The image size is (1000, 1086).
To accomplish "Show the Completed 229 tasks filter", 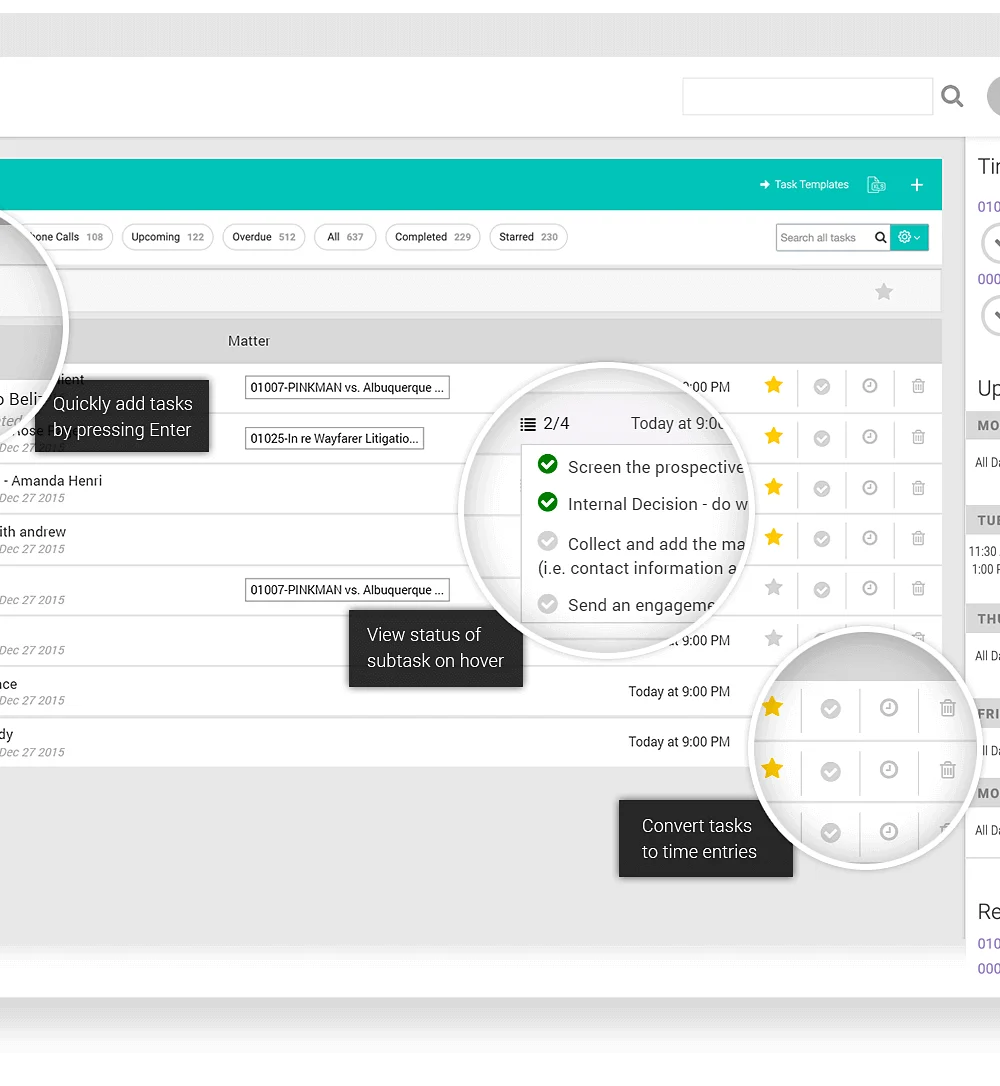I will coord(433,237).
